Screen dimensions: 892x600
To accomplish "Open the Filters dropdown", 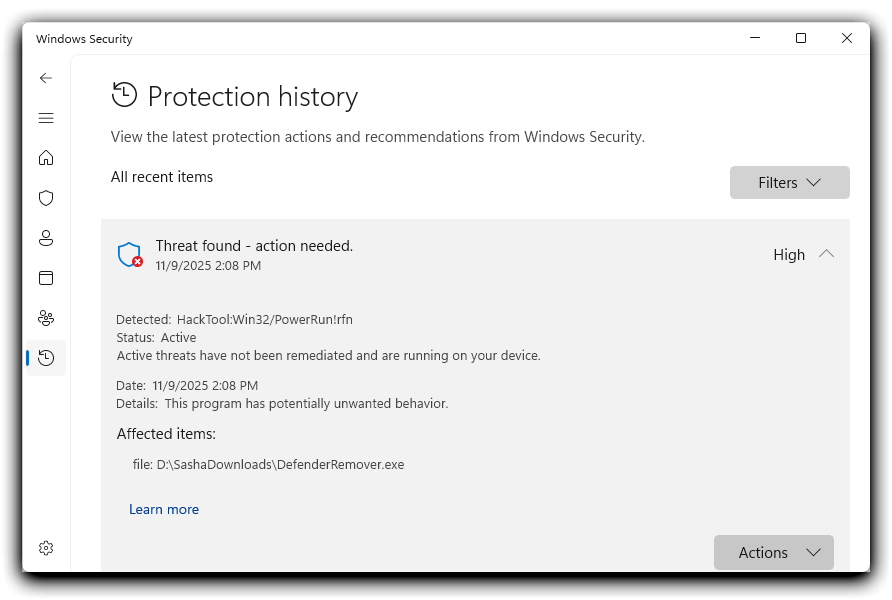I will (789, 183).
